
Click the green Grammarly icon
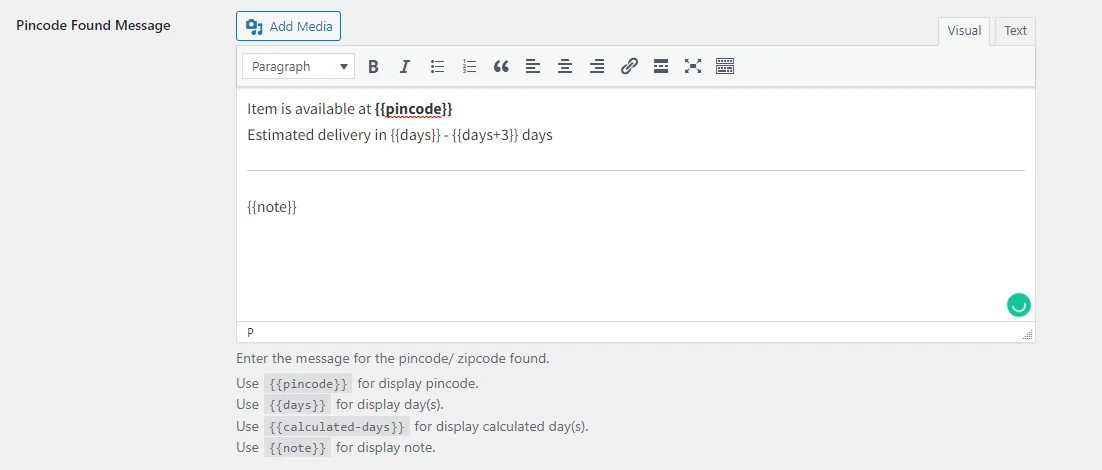coord(1018,306)
